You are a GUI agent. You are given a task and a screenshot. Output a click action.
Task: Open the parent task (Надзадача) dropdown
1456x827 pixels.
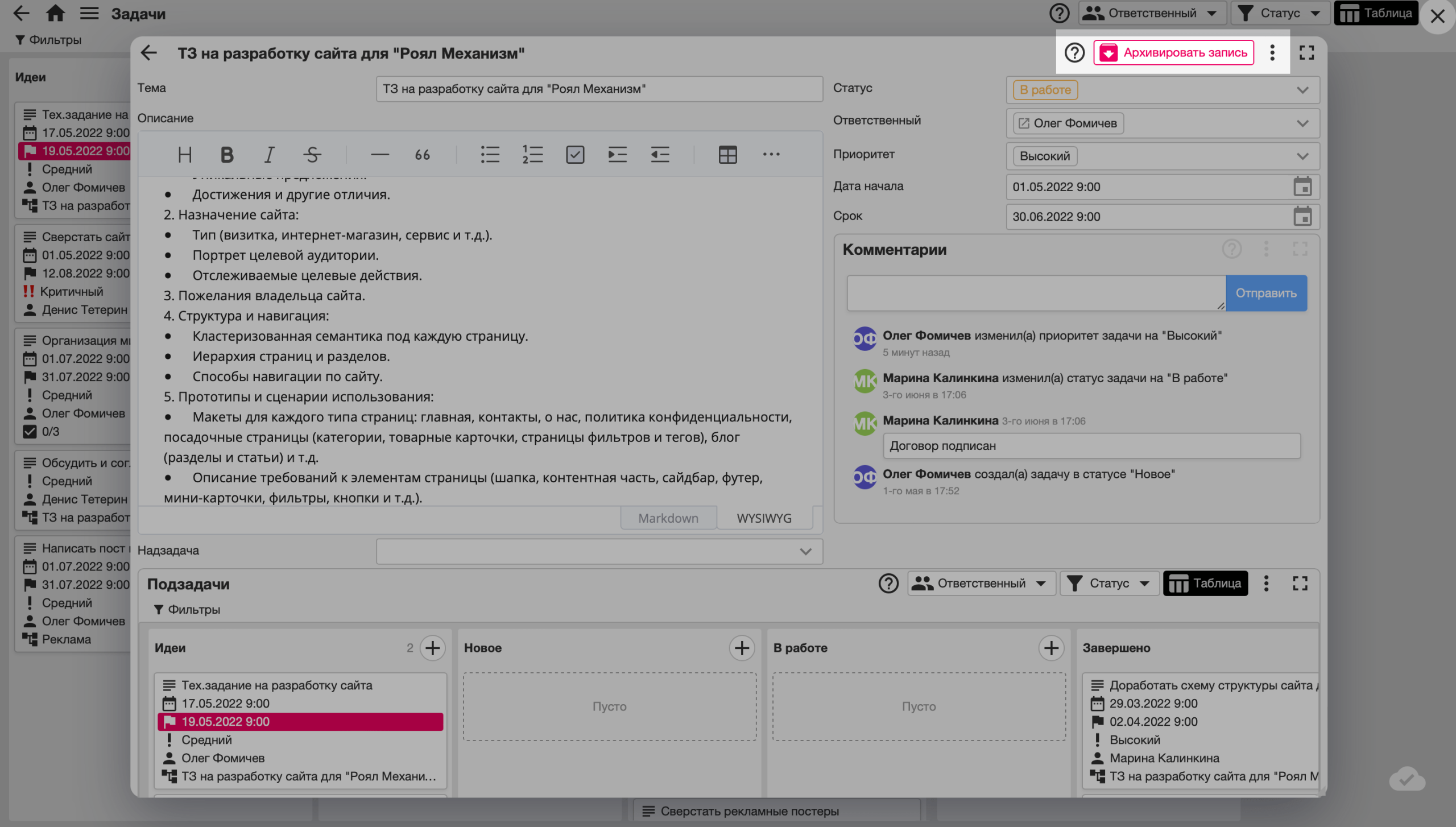[805, 551]
